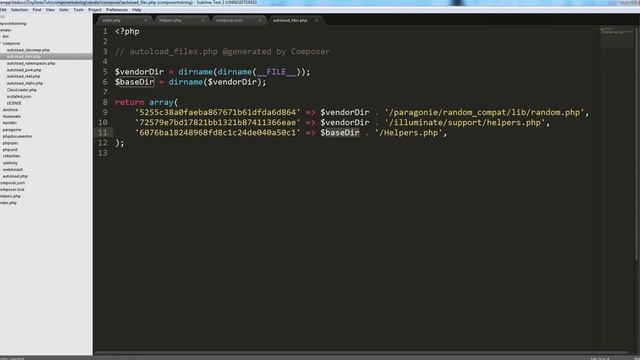Select autoload_files.php in sidebar
The image size is (640, 360).
click(24, 56)
